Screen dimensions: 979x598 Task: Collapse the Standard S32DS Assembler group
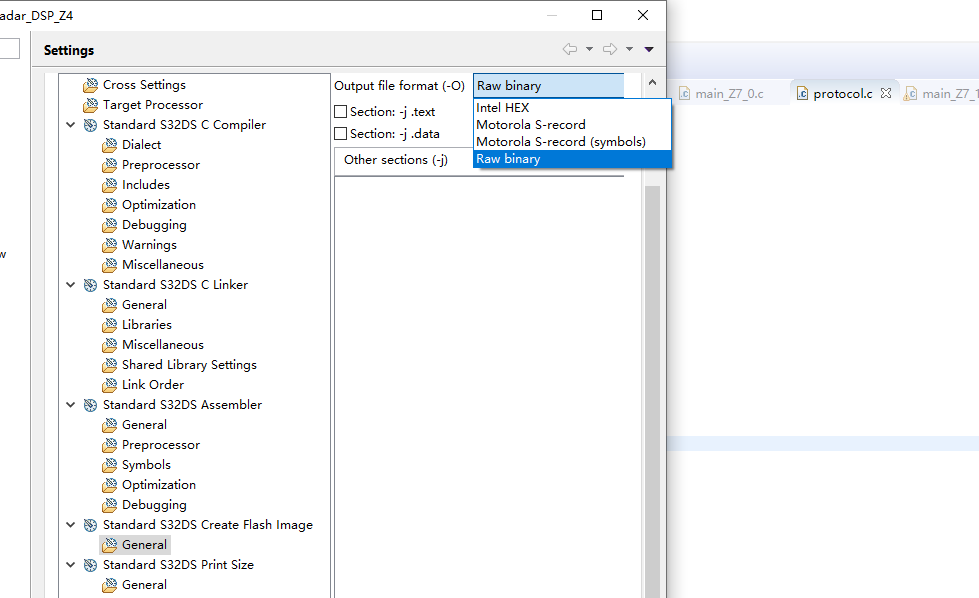(x=70, y=404)
